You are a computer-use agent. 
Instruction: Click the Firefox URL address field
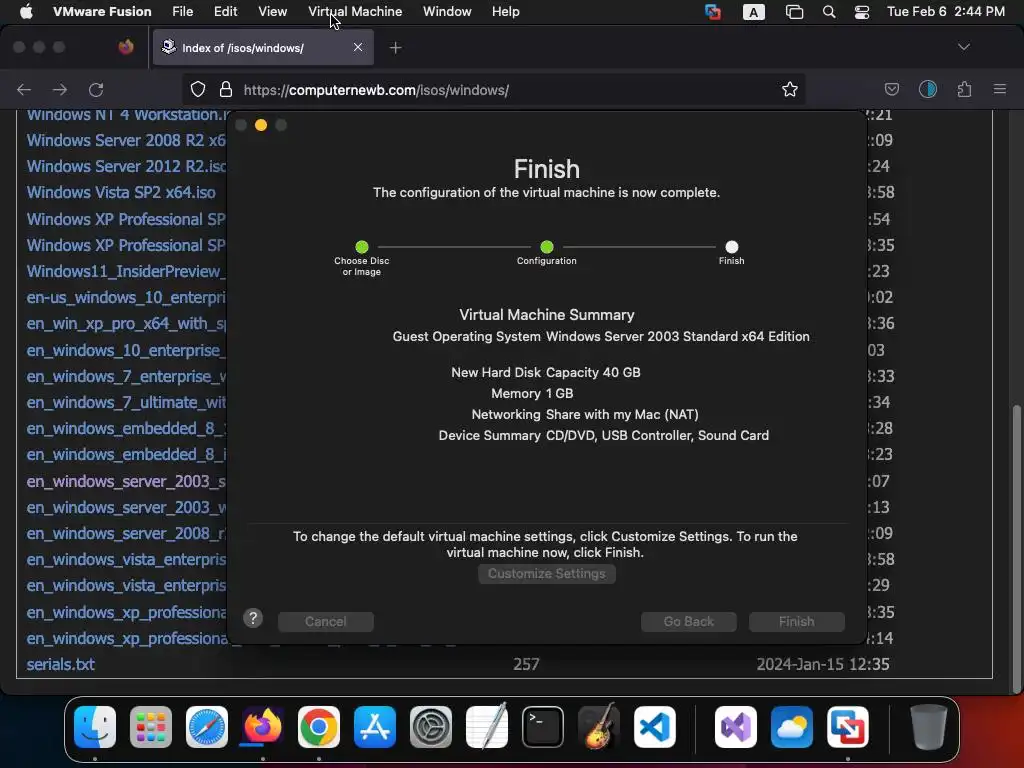tap(496, 89)
